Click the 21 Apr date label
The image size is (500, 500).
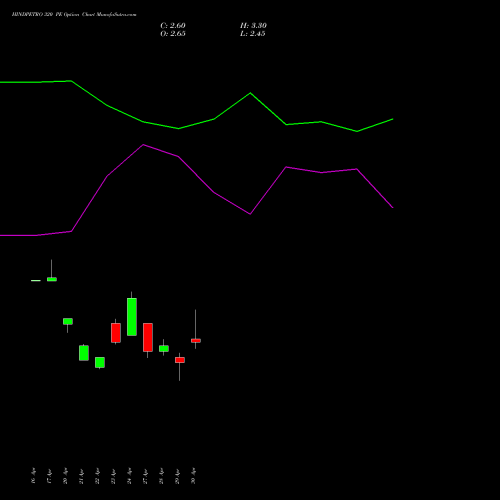click(81, 476)
